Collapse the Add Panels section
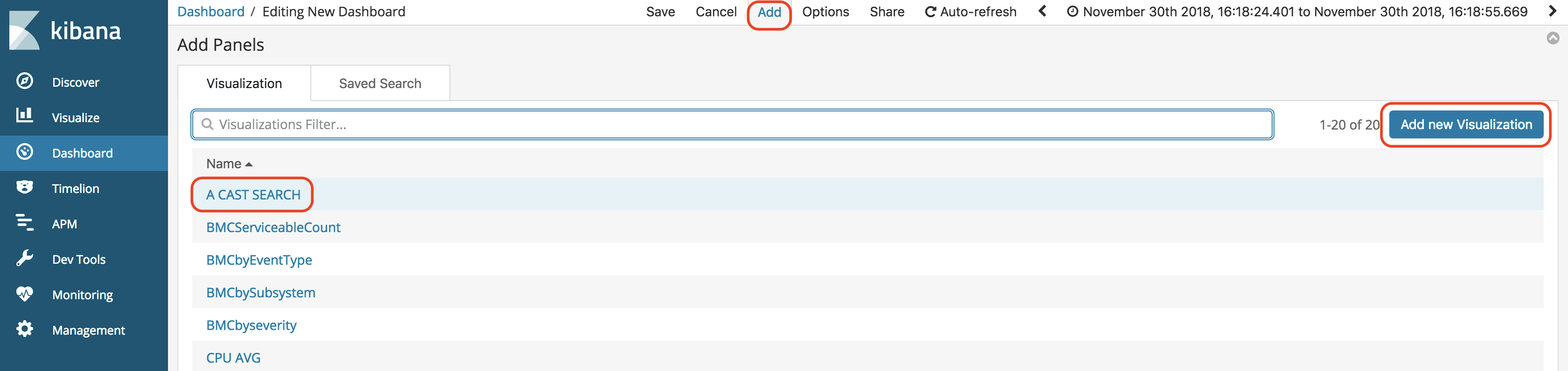The image size is (1568, 371). (1553, 38)
